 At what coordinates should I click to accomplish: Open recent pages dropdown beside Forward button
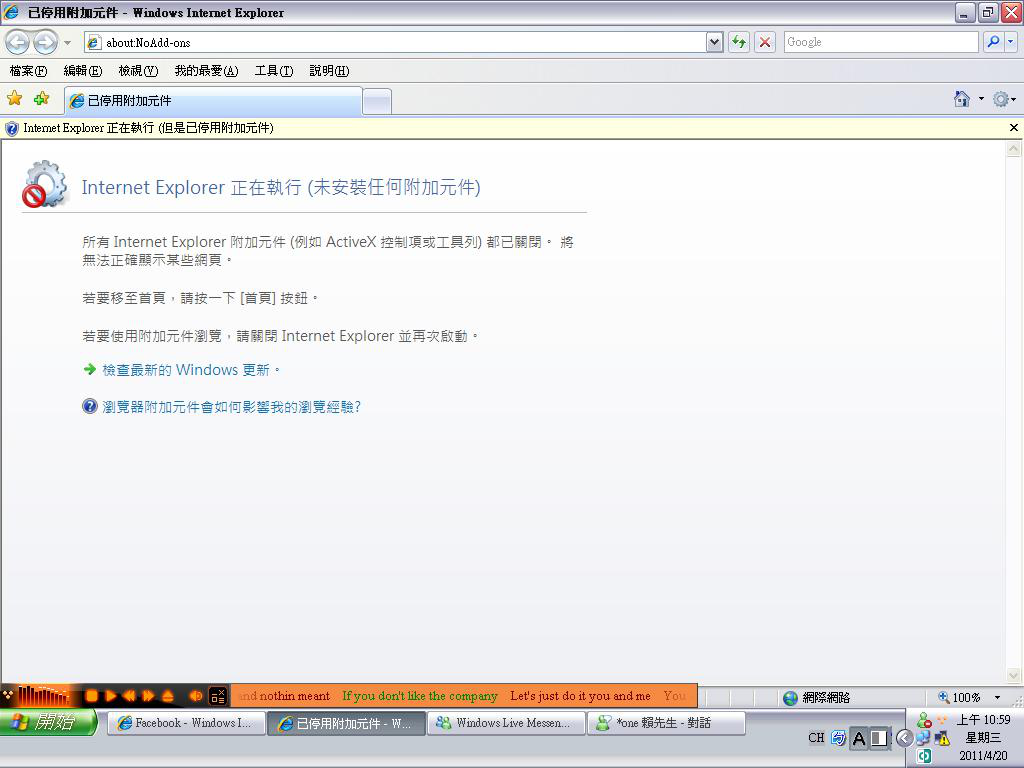(67, 43)
